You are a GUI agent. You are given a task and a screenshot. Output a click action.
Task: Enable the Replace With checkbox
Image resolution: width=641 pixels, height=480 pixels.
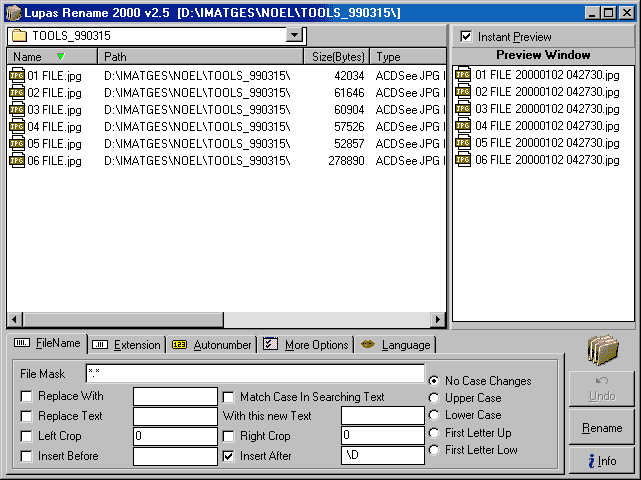pyautogui.click(x=26, y=396)
